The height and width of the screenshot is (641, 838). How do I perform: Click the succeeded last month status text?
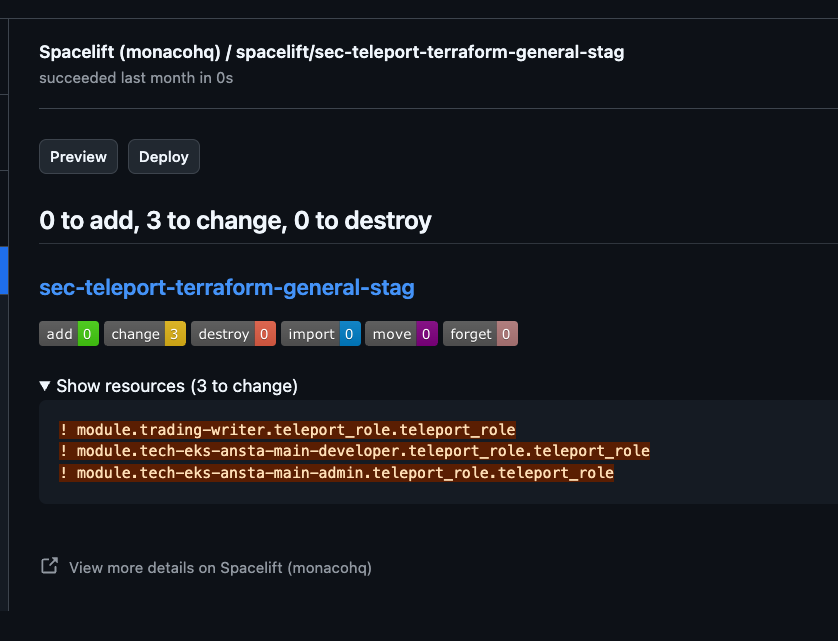(136, 78)
